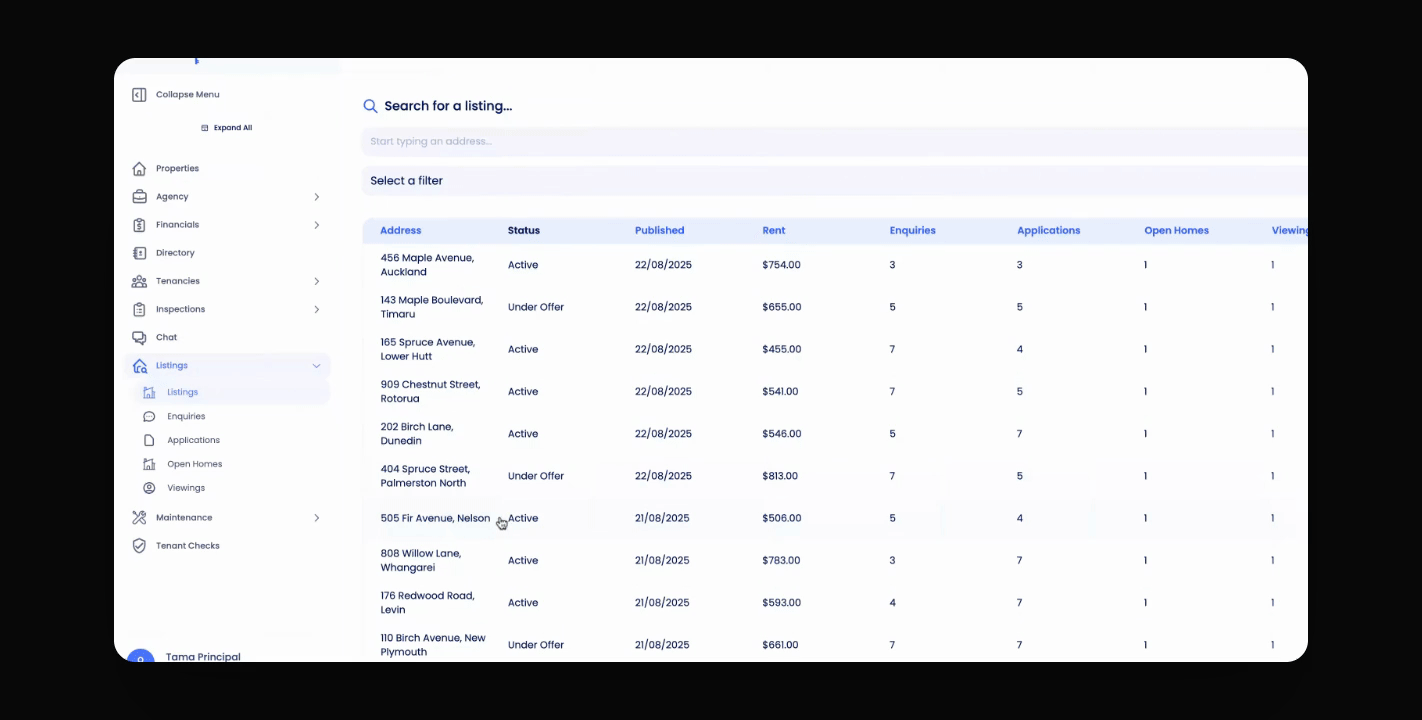
Task: Expand the Financials menu chevron
Action: pos(316,225)
